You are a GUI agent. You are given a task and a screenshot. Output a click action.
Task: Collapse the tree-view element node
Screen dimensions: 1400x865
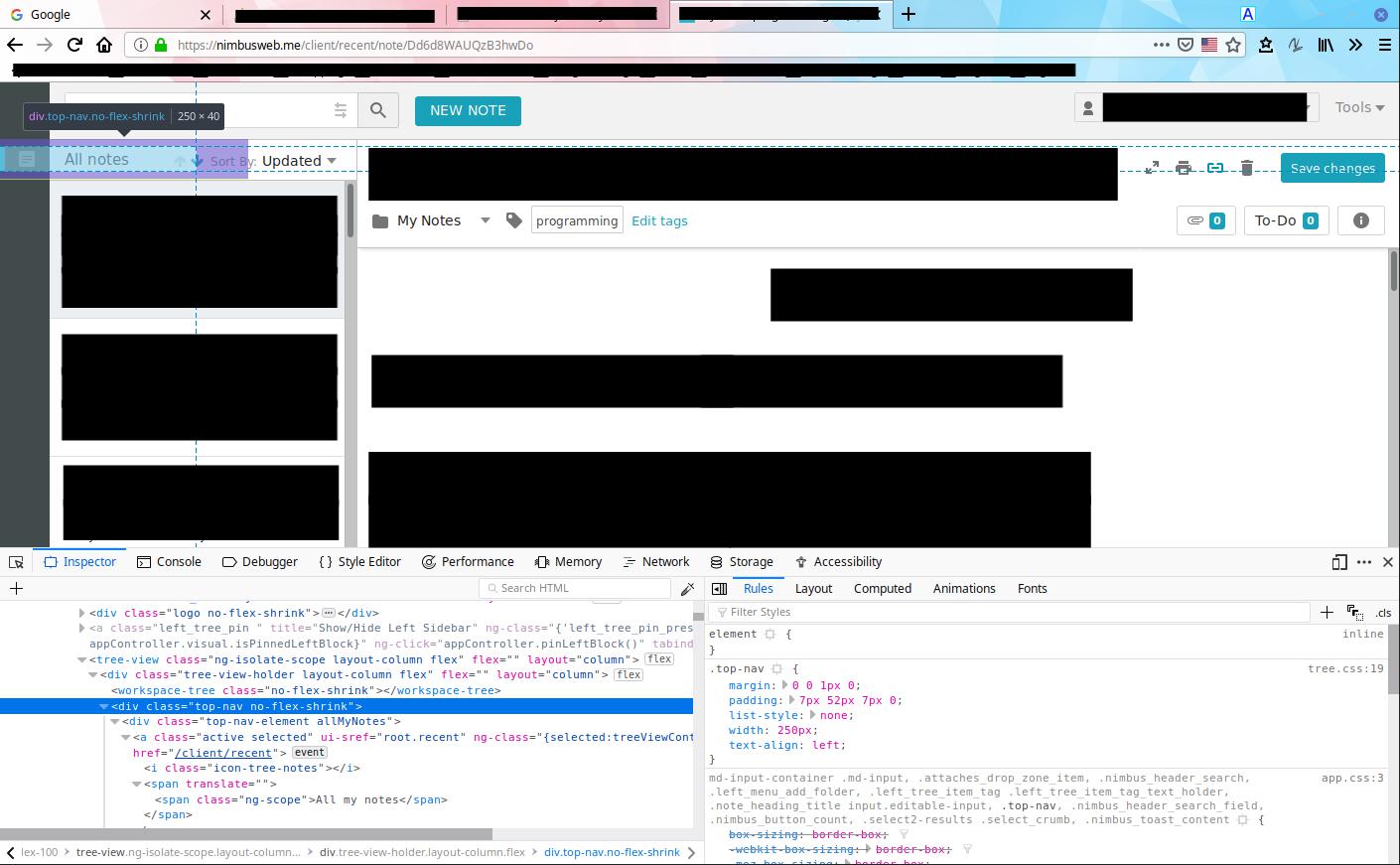point(81,659)
